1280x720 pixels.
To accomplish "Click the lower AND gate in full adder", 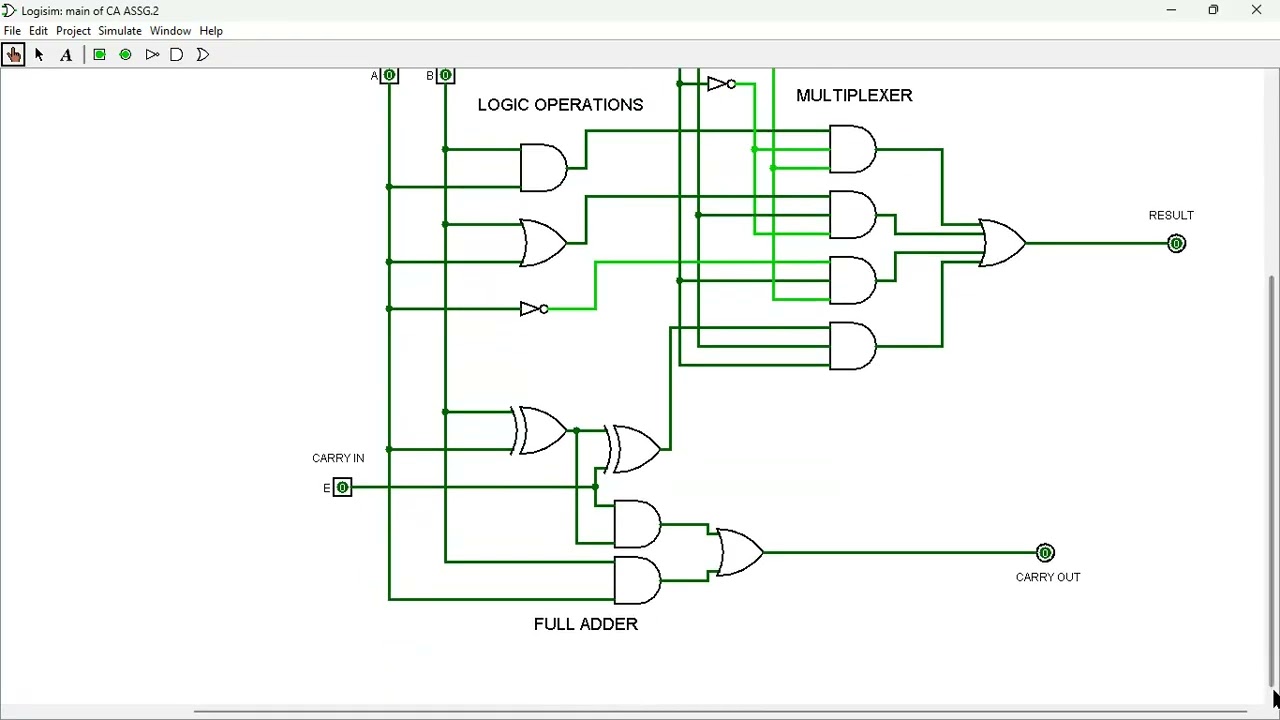I will [x=637, y=580].
